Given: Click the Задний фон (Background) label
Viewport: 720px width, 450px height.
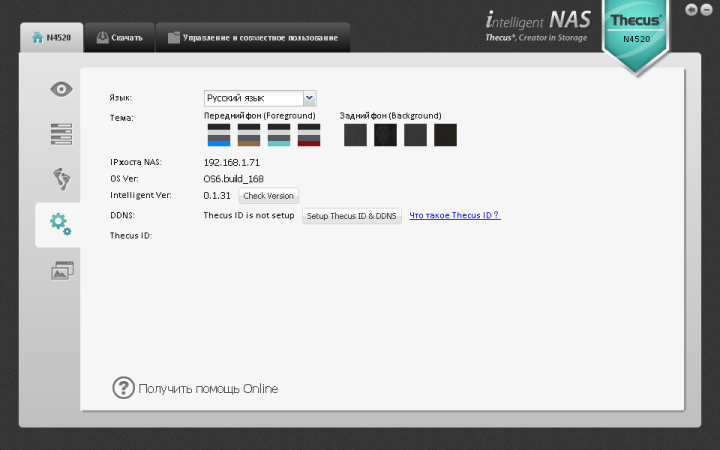Looking at the screenshot, I should [390, 116].
